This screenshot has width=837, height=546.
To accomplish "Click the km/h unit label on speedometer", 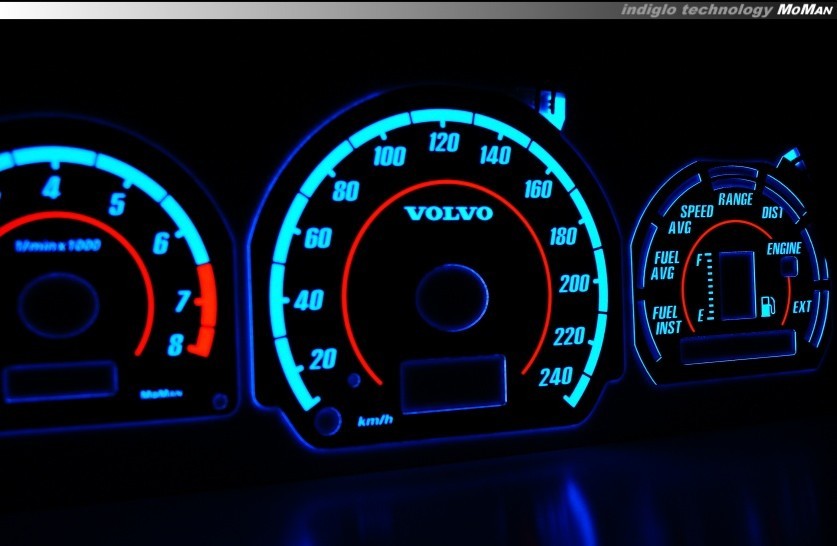I will pos(375,421).
